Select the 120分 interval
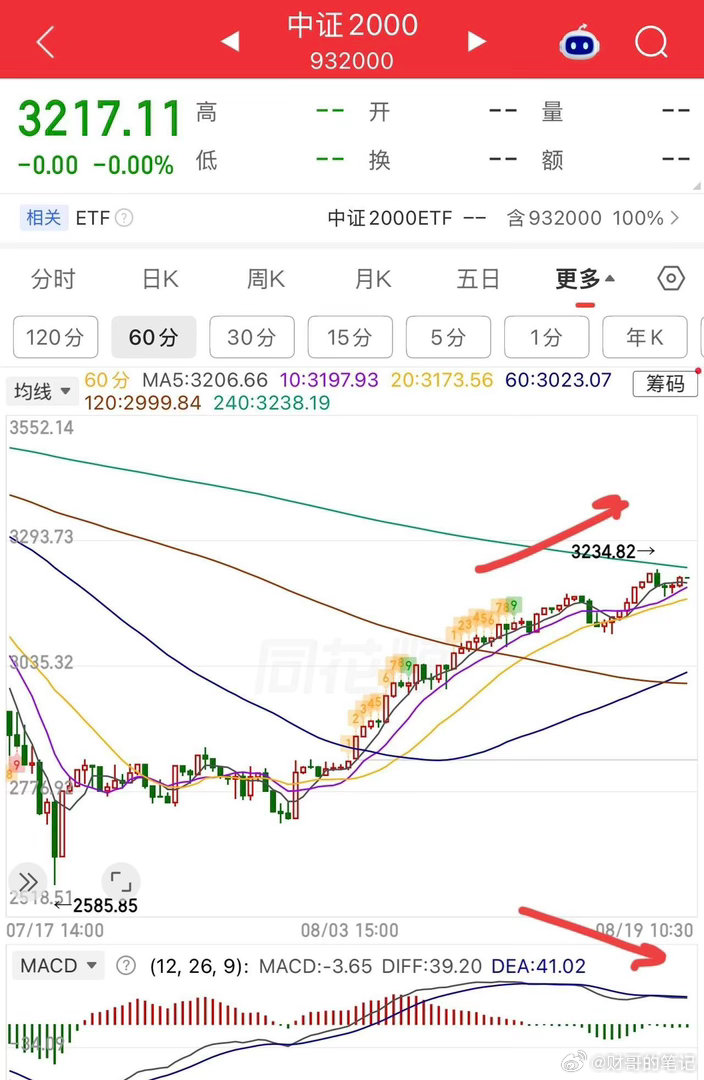704x1080 pixels. 55,338
